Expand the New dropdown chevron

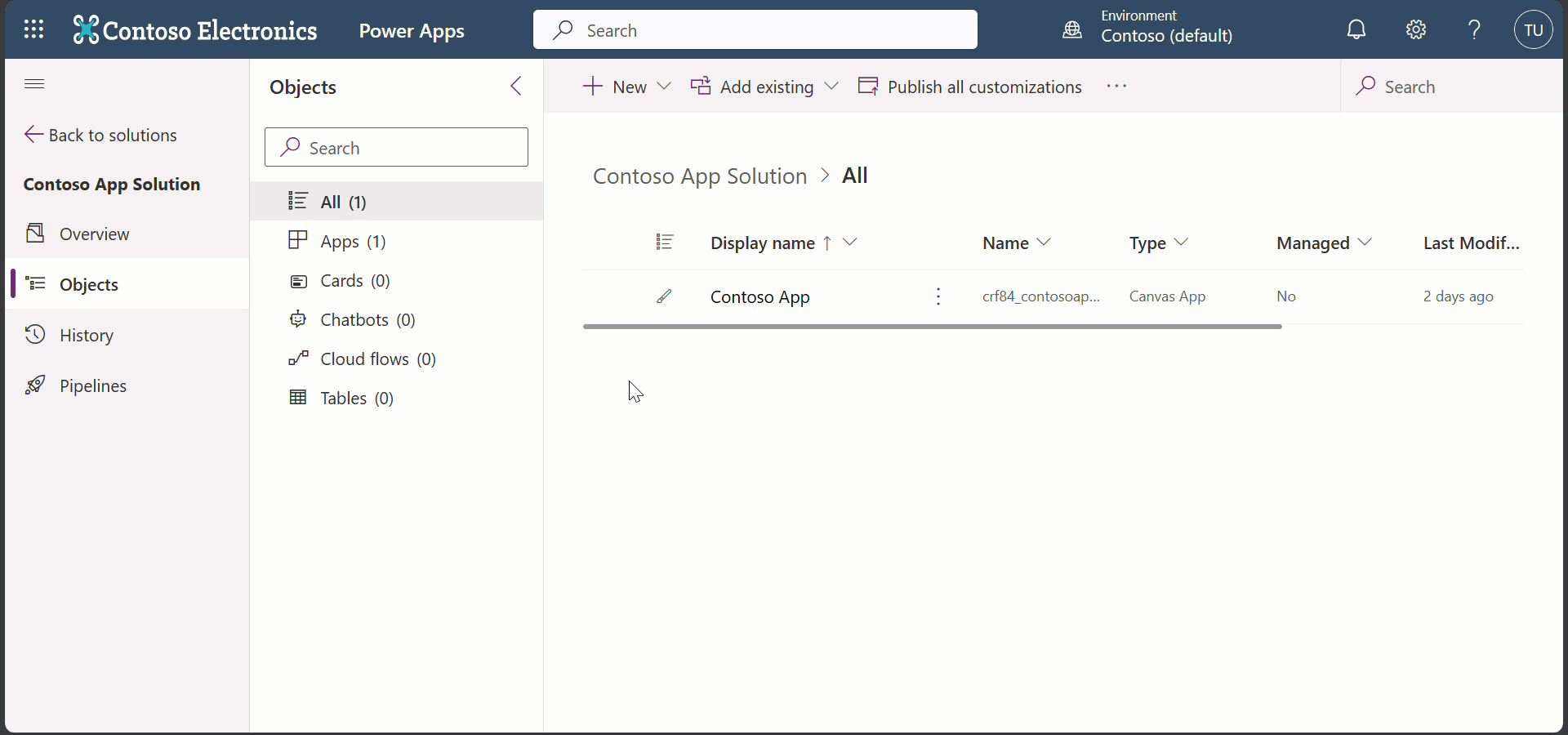[664, 87]
